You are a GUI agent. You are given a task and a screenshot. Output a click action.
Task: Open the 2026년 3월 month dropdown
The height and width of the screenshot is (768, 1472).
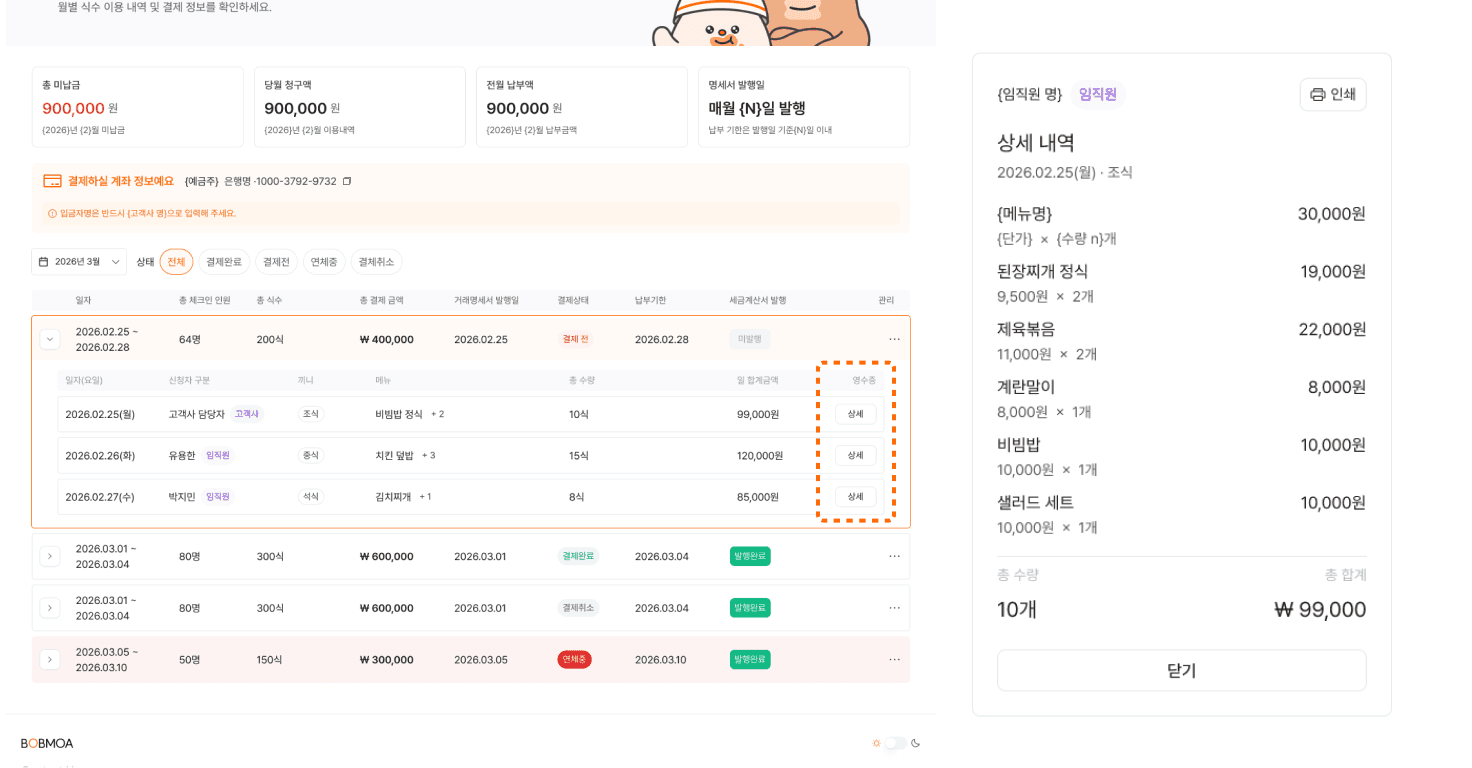click(79, 262)
